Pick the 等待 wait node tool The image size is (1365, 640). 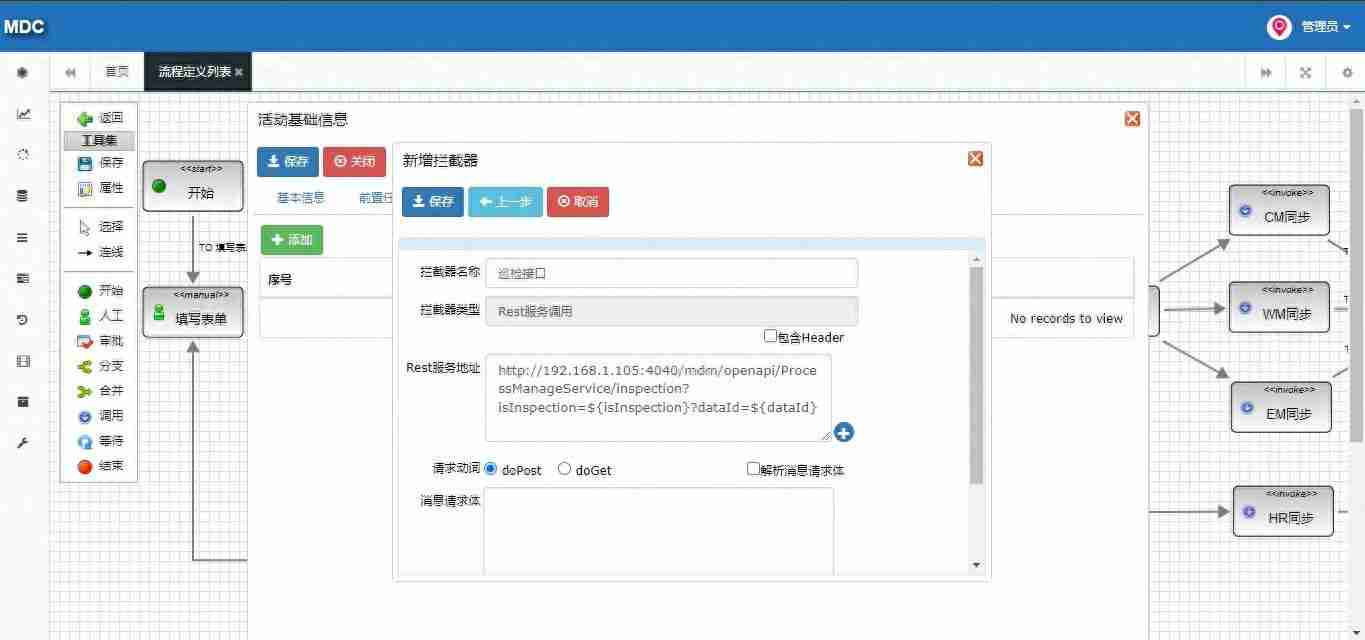(99, 441)
